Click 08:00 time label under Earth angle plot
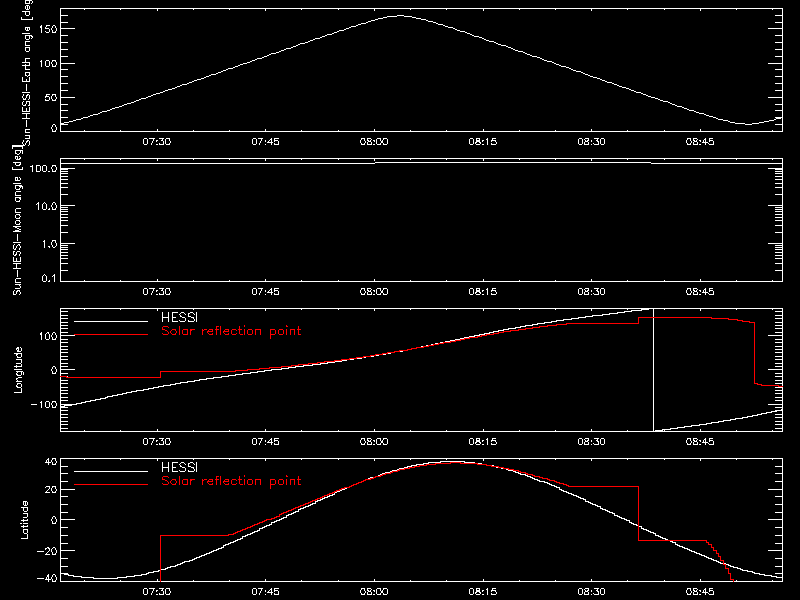Screen dimensions: 800x600 point(374,142)
